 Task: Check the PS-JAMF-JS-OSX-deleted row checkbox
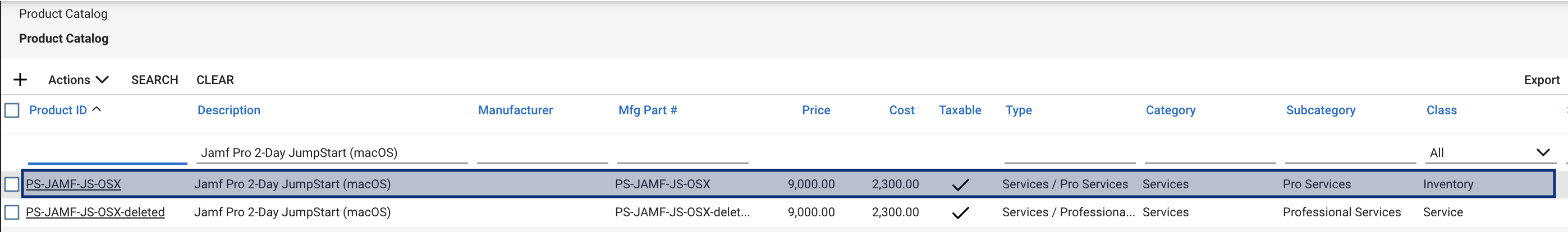pos(12,212)
